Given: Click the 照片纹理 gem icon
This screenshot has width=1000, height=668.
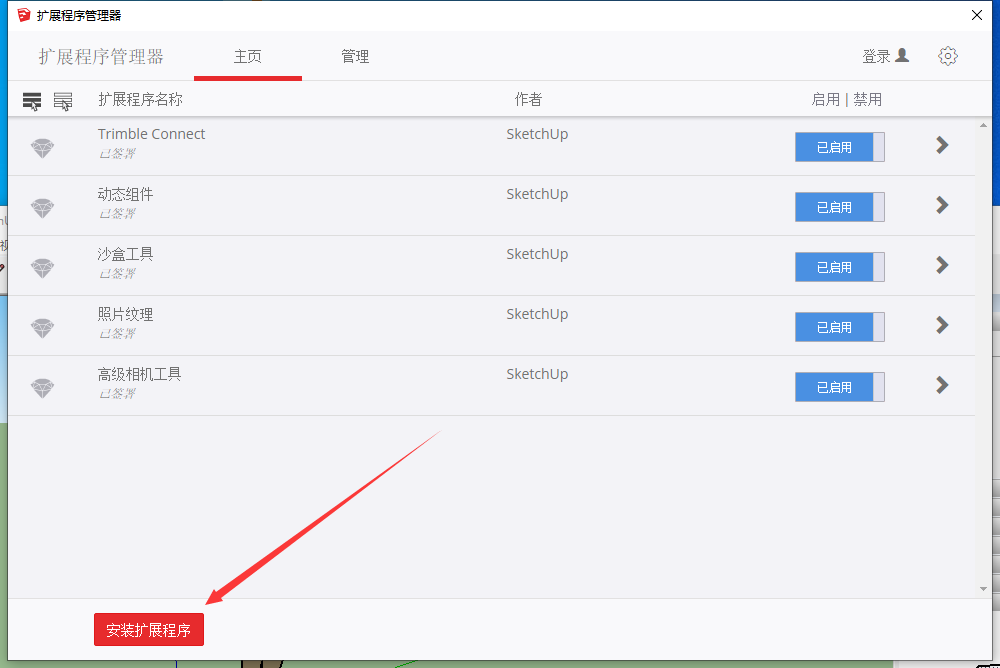Looking at the screenshot, I should coord(42,328).
